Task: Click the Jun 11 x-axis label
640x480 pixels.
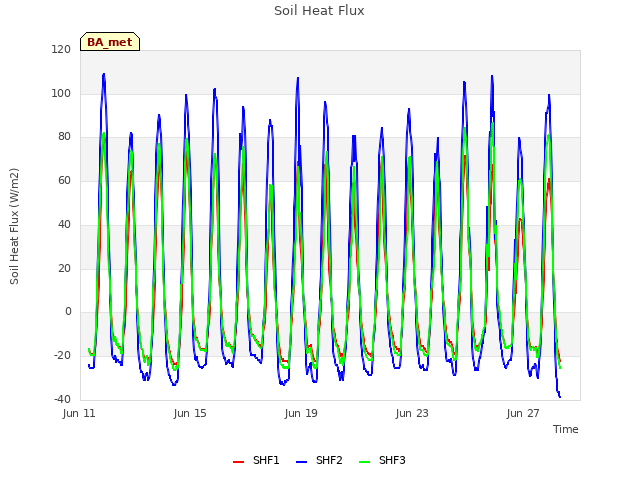Action: tap(79, 413)
